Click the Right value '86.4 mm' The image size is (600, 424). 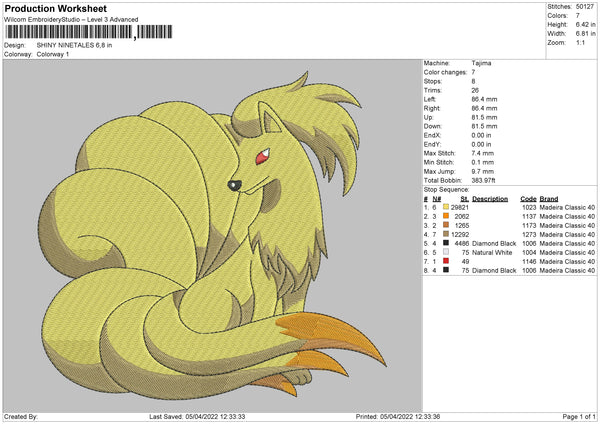point(484,108)
